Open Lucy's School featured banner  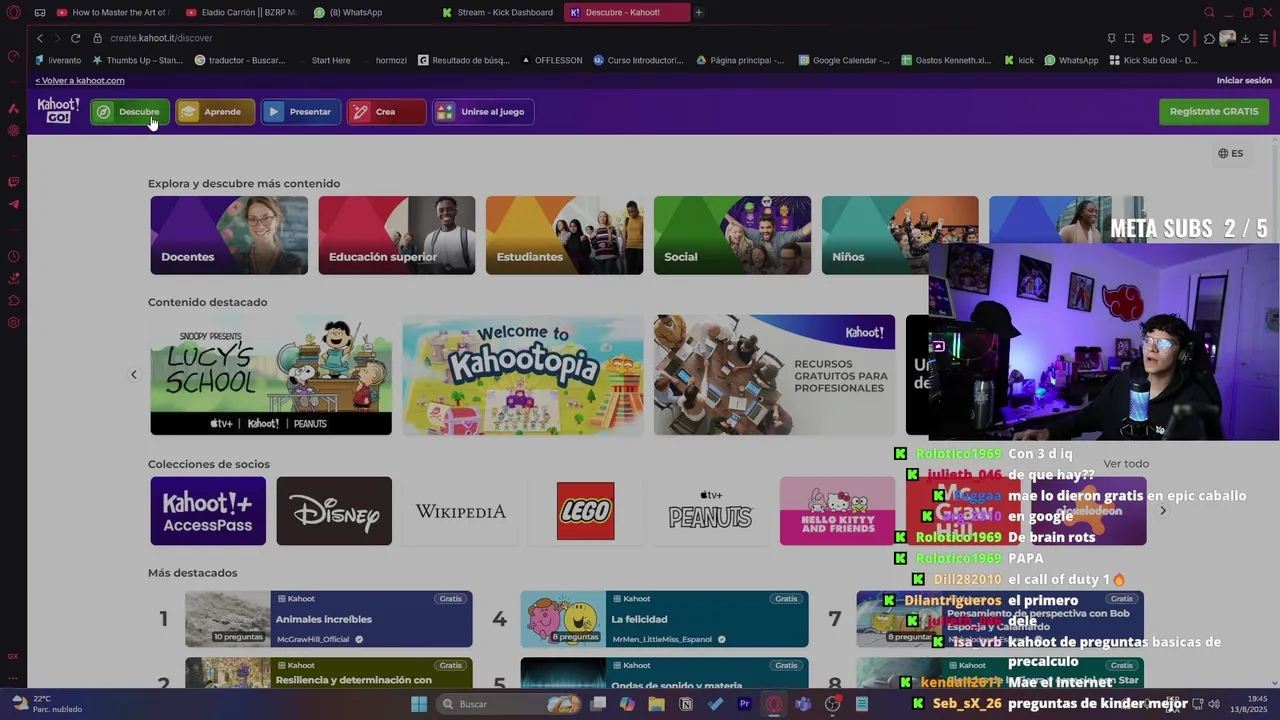pyautogui.click(x=271, y=375)
